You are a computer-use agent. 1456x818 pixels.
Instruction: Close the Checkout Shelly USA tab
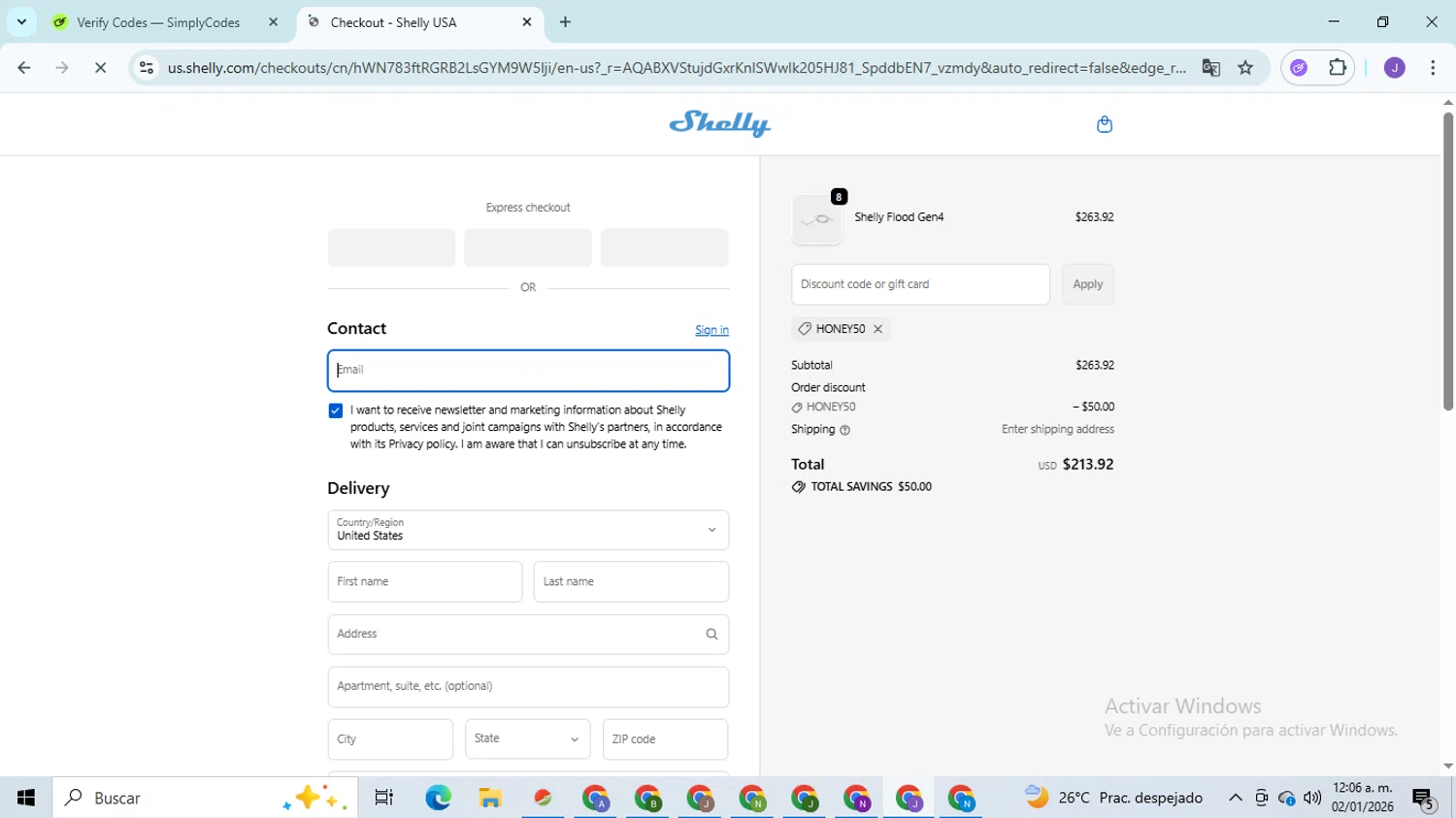click(527, 22)
